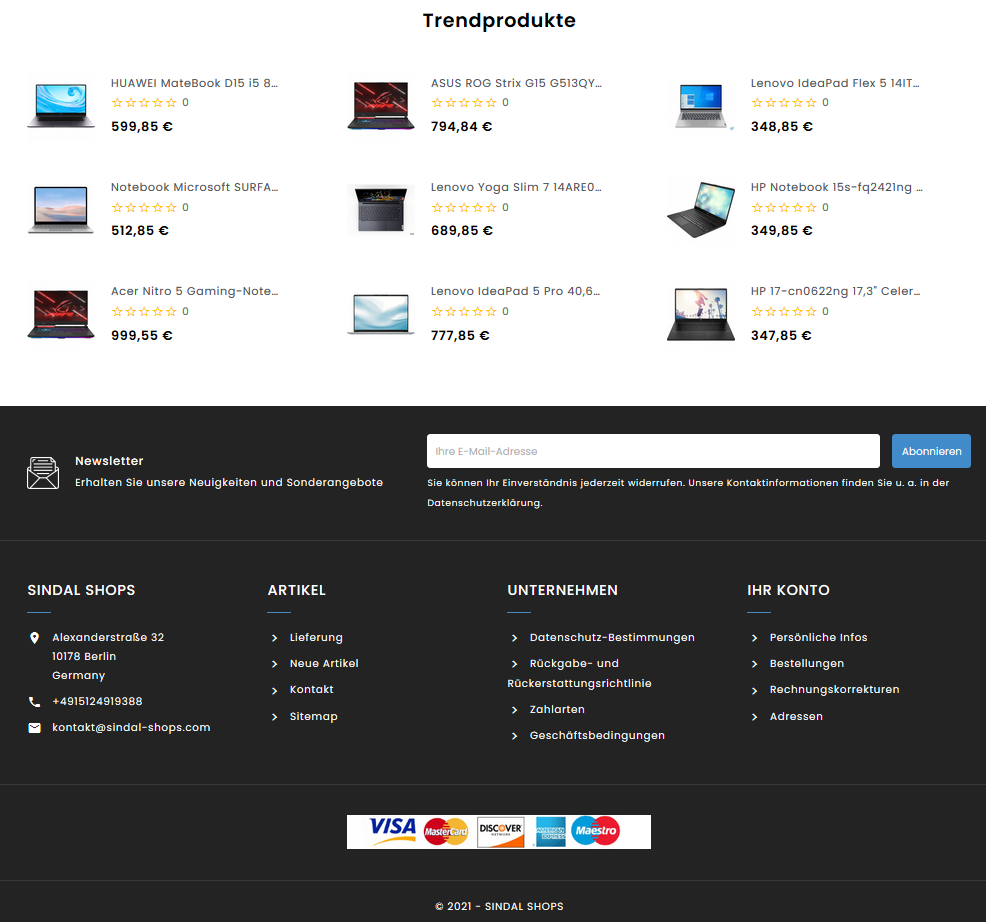Click the star rating of Lenovo IdeaPad Flex 5
The image size is (986, 922).
pyautogui.click(x=784, y=103)
